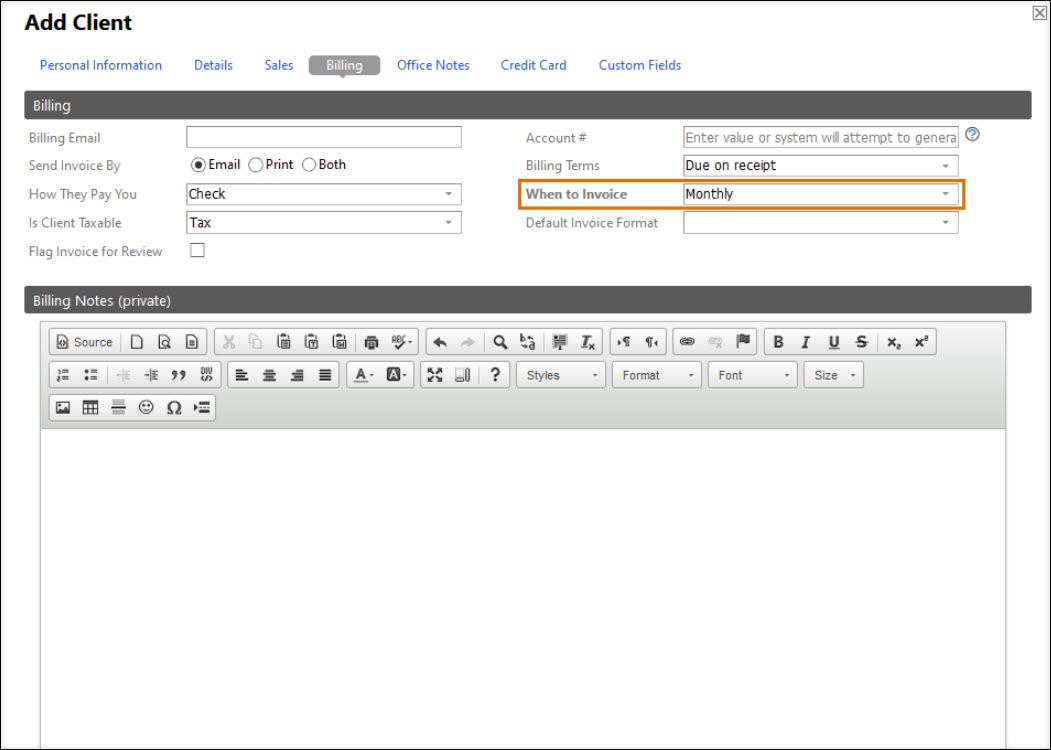Image resolution: width=1051 pixels, height=750 pixels.
Task: Open the text color picker
Action: click(x=361, y=375)
